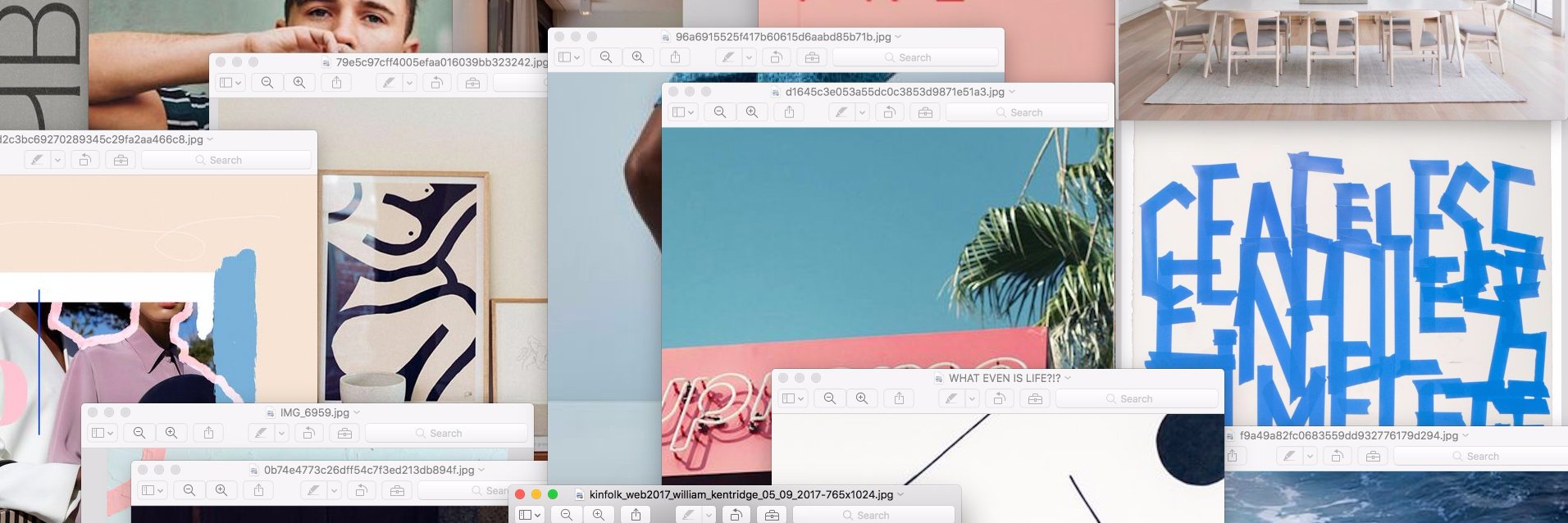Open the sidebar view menu in the WHAT EVEN IS LIFE window
This screenshot has width=1568, height=523.
click(x=793, y=398)
